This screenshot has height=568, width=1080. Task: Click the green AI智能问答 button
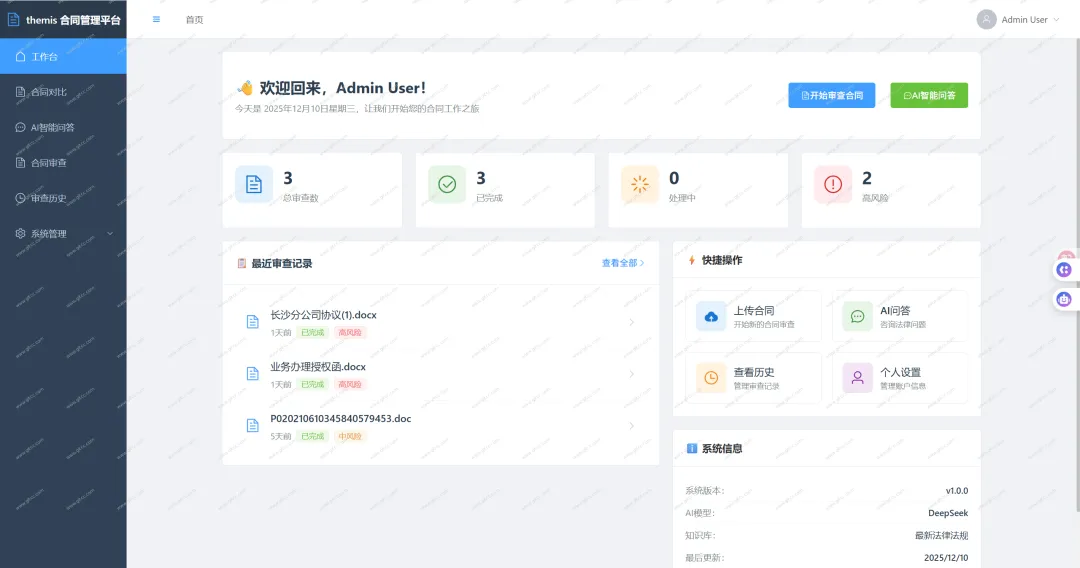pos(928,95)
